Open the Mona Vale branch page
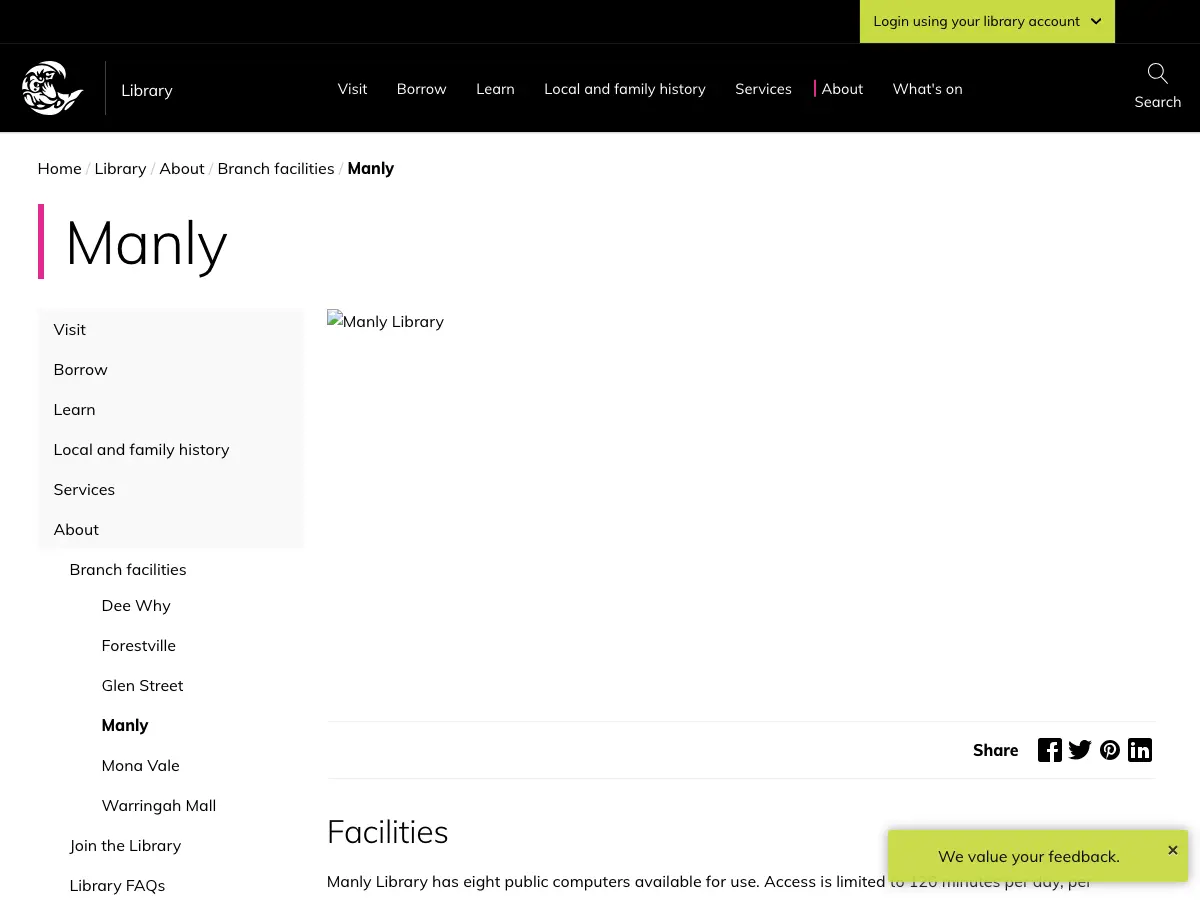 pos(140,765)
